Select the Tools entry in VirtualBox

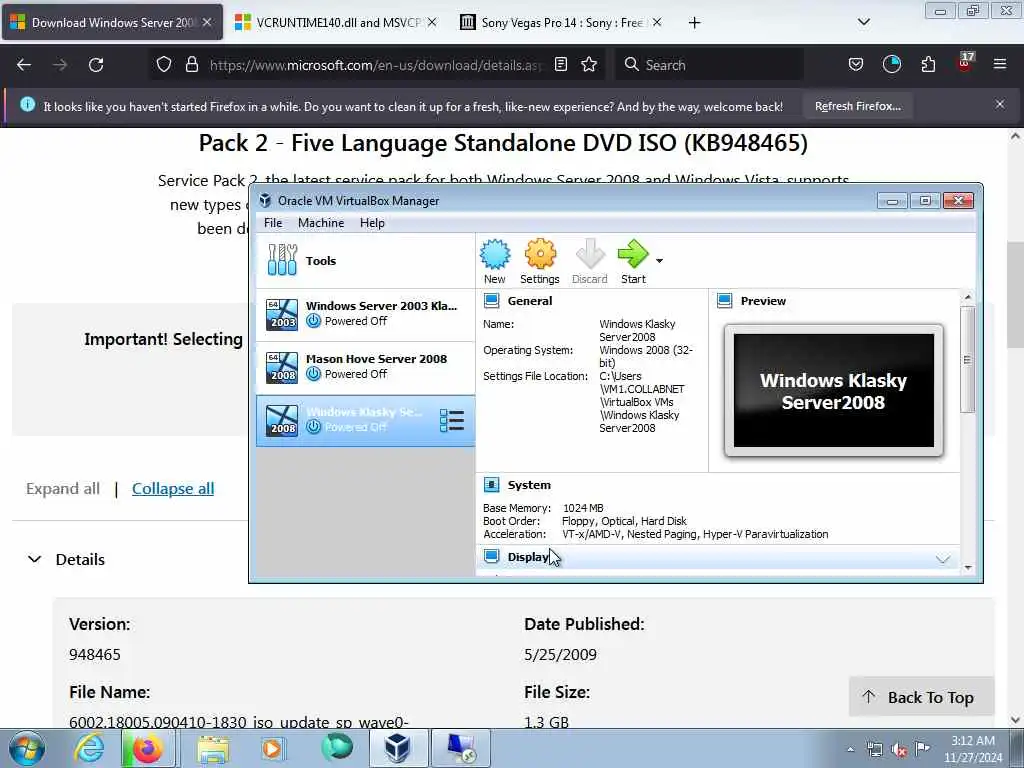(x=366, y=261)
